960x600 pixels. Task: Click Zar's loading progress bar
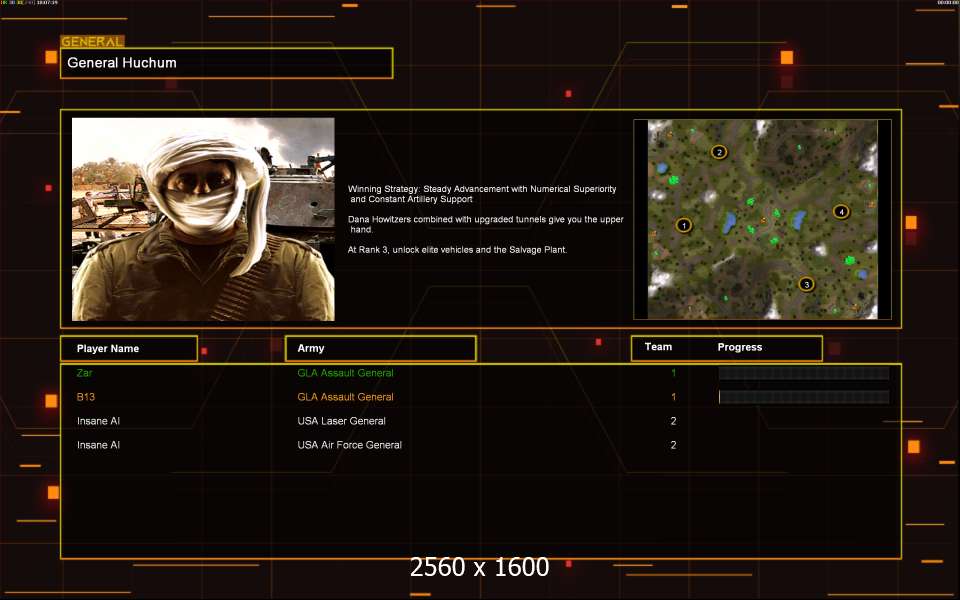(x=803, y=373)
